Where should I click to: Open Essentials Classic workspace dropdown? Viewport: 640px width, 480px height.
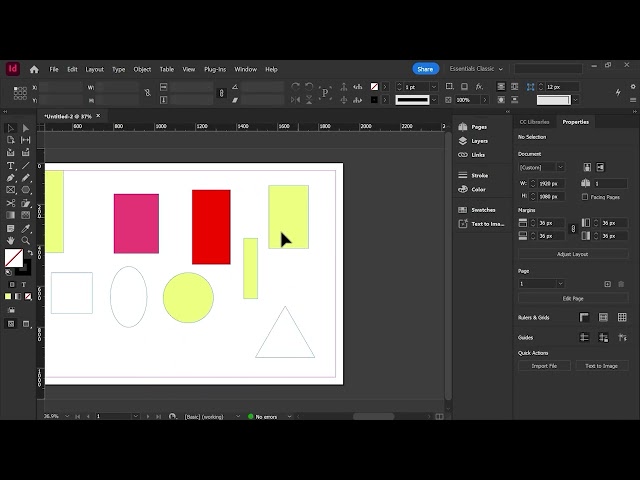point(476,69)
